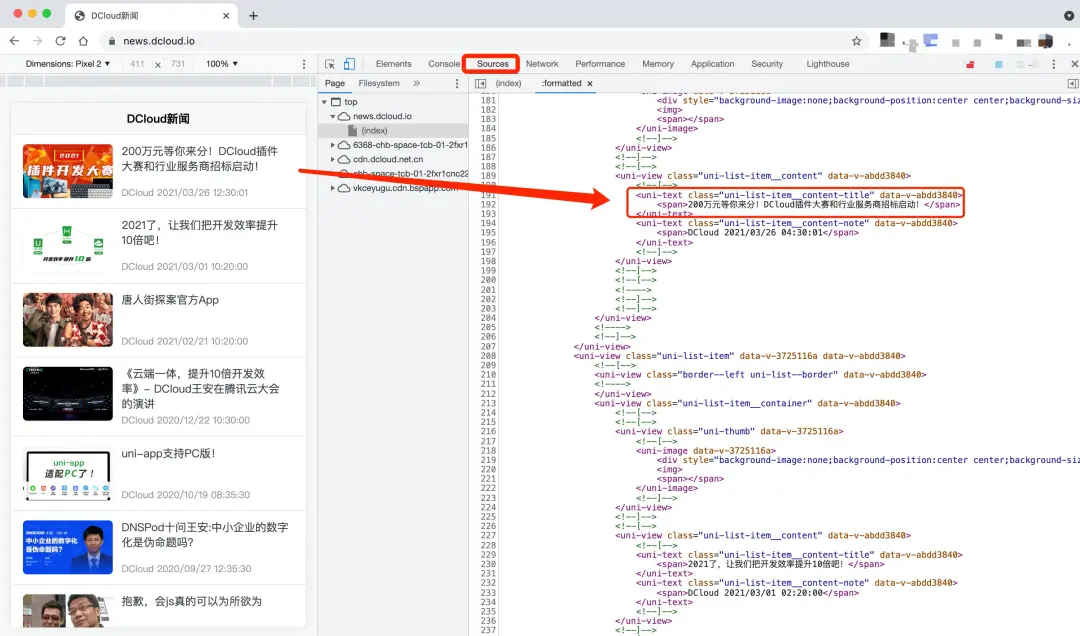Hide the navigator sidebar icon
The height and width of the screenshot is (636, 1080).
coord(481,83)
